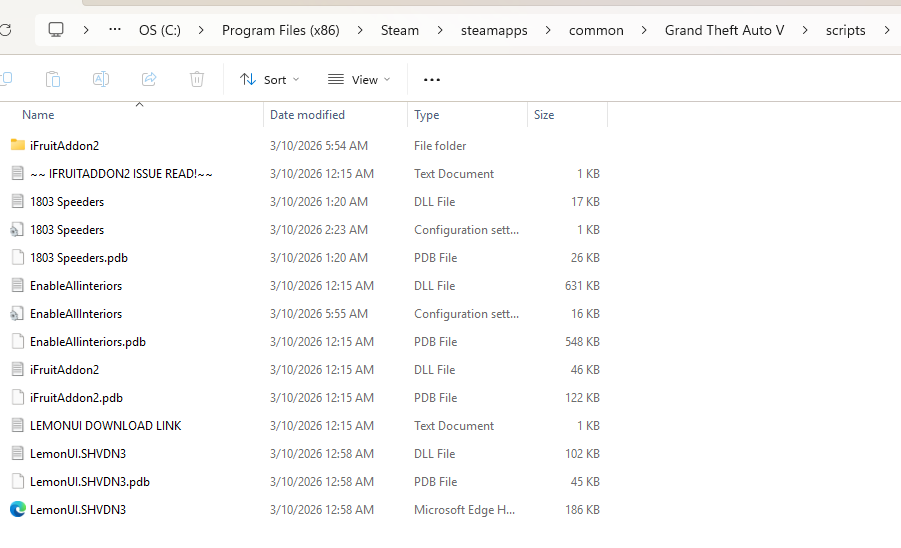Expand chevron after OS (C:)
The width and height of the screenshot is (901, 548).
[201, 30]
